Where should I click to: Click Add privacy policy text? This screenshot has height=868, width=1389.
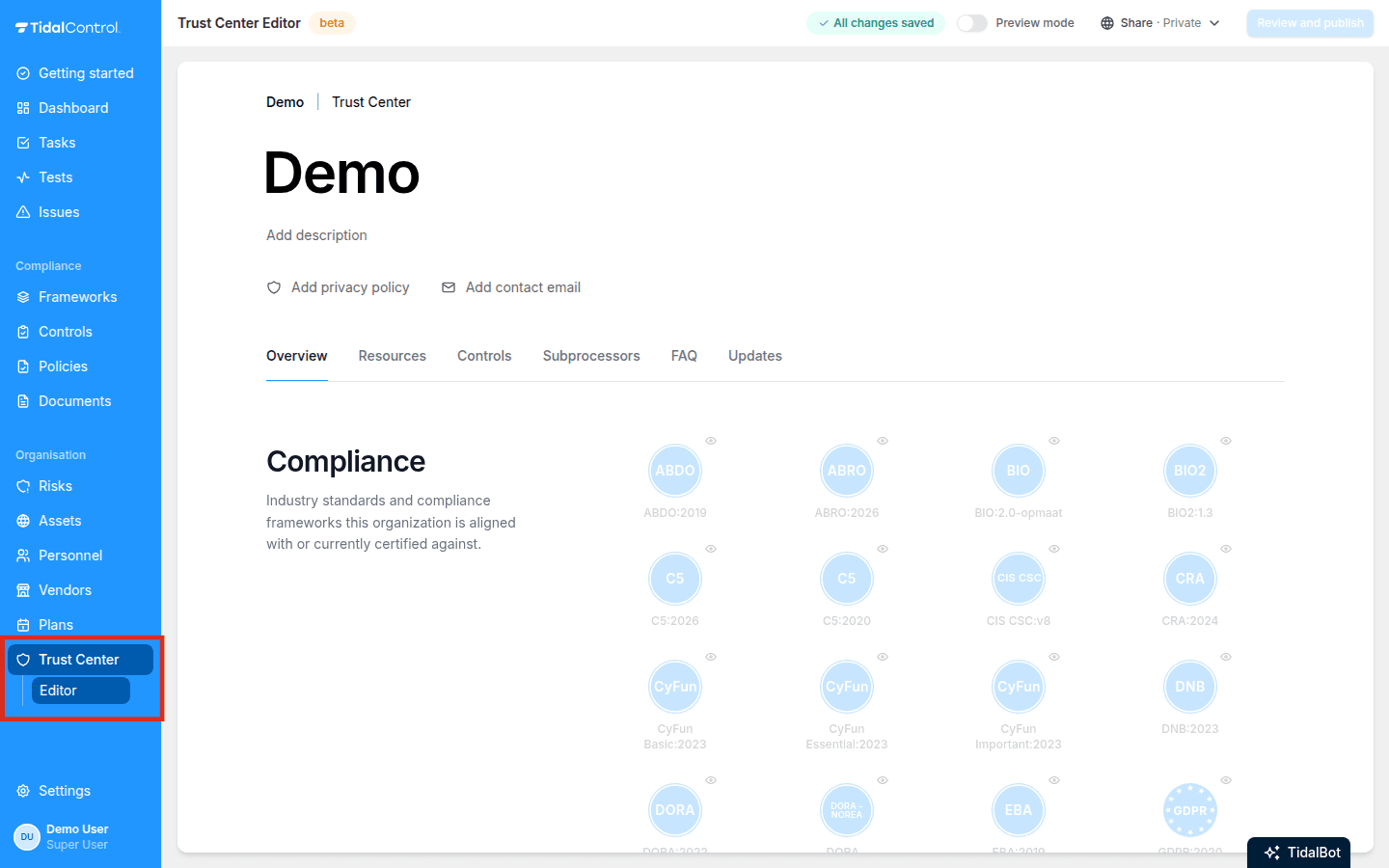pyautogui.click(x=350, y=287)
